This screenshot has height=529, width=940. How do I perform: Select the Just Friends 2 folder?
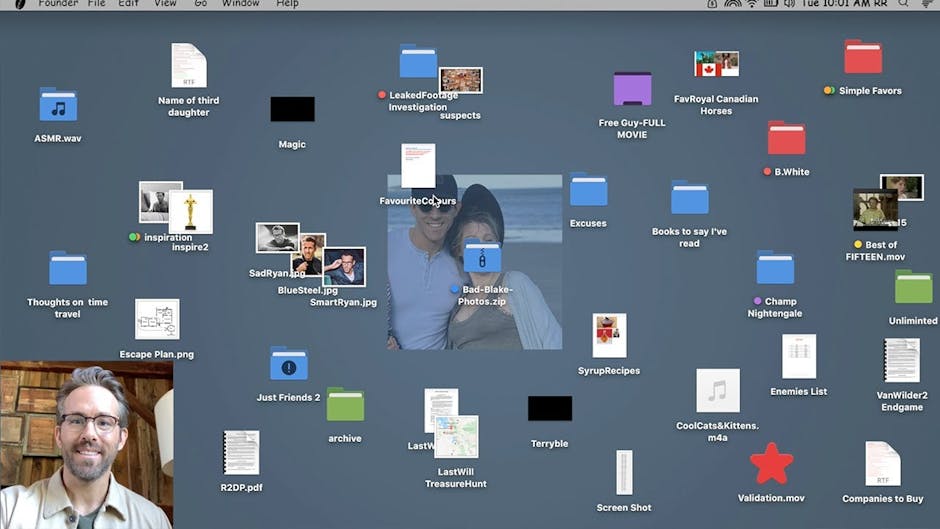pyautogui.click(x=289, y=364)
